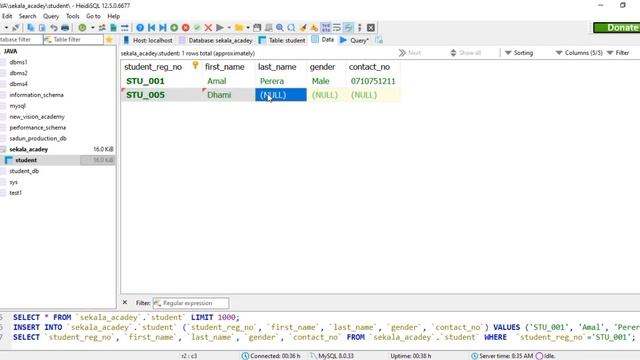Image resolution: width=640 pixels, height=360 pixels.
Task: Select the information_schema database
Action: [36, 95]
